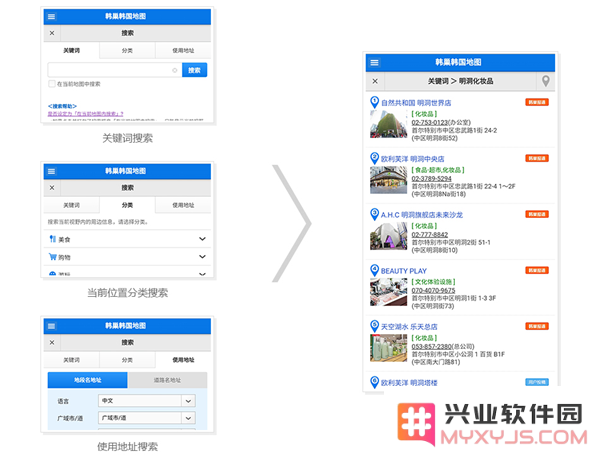Image resolution: width=600 pixels, height=461 pixels.
Task: Expand the 美食 category chevron
Action: tap(202, 239)
